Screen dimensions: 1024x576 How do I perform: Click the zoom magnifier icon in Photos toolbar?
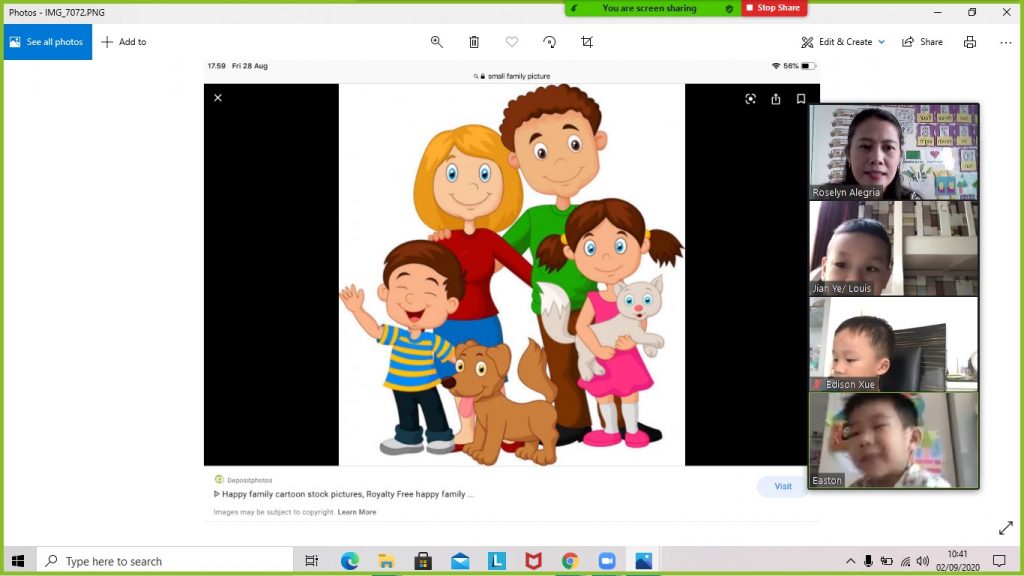(x=437, y=42)
